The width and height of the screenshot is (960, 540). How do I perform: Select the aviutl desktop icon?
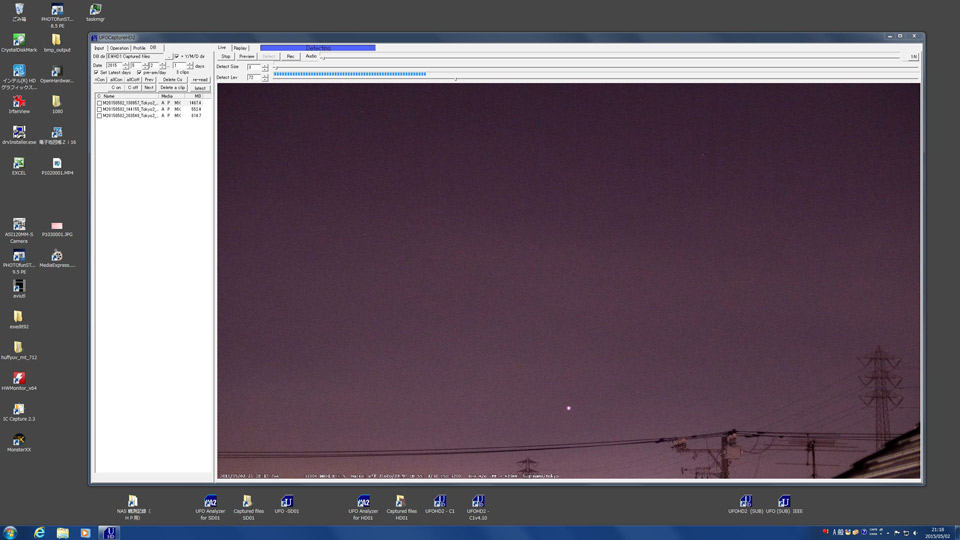pos(19,289)
